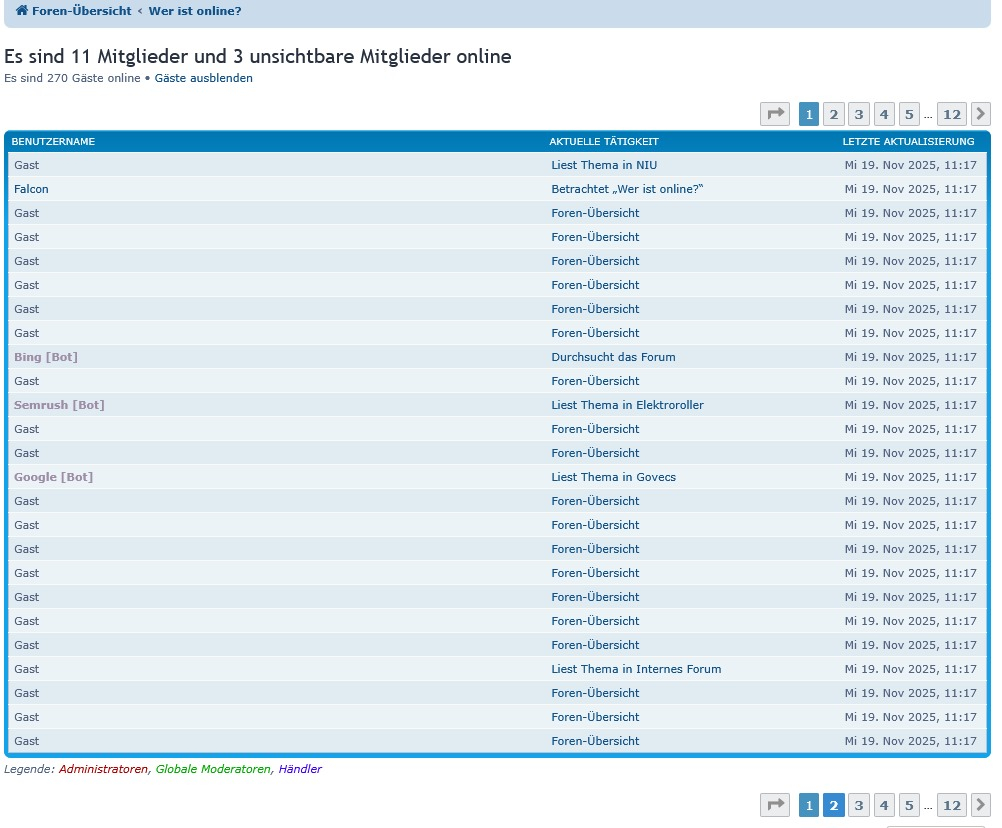
Task: Jump to page 12 in top pagination
Action: [x=951, y=114]
